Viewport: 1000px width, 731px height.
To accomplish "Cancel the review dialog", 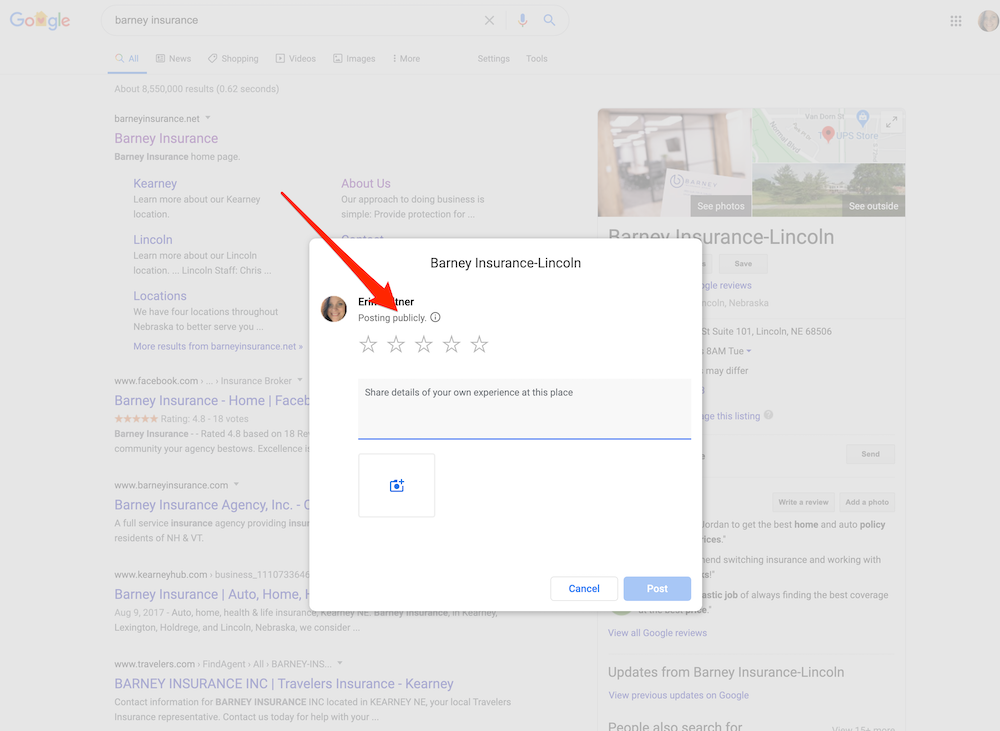I will tap(584, 588).
